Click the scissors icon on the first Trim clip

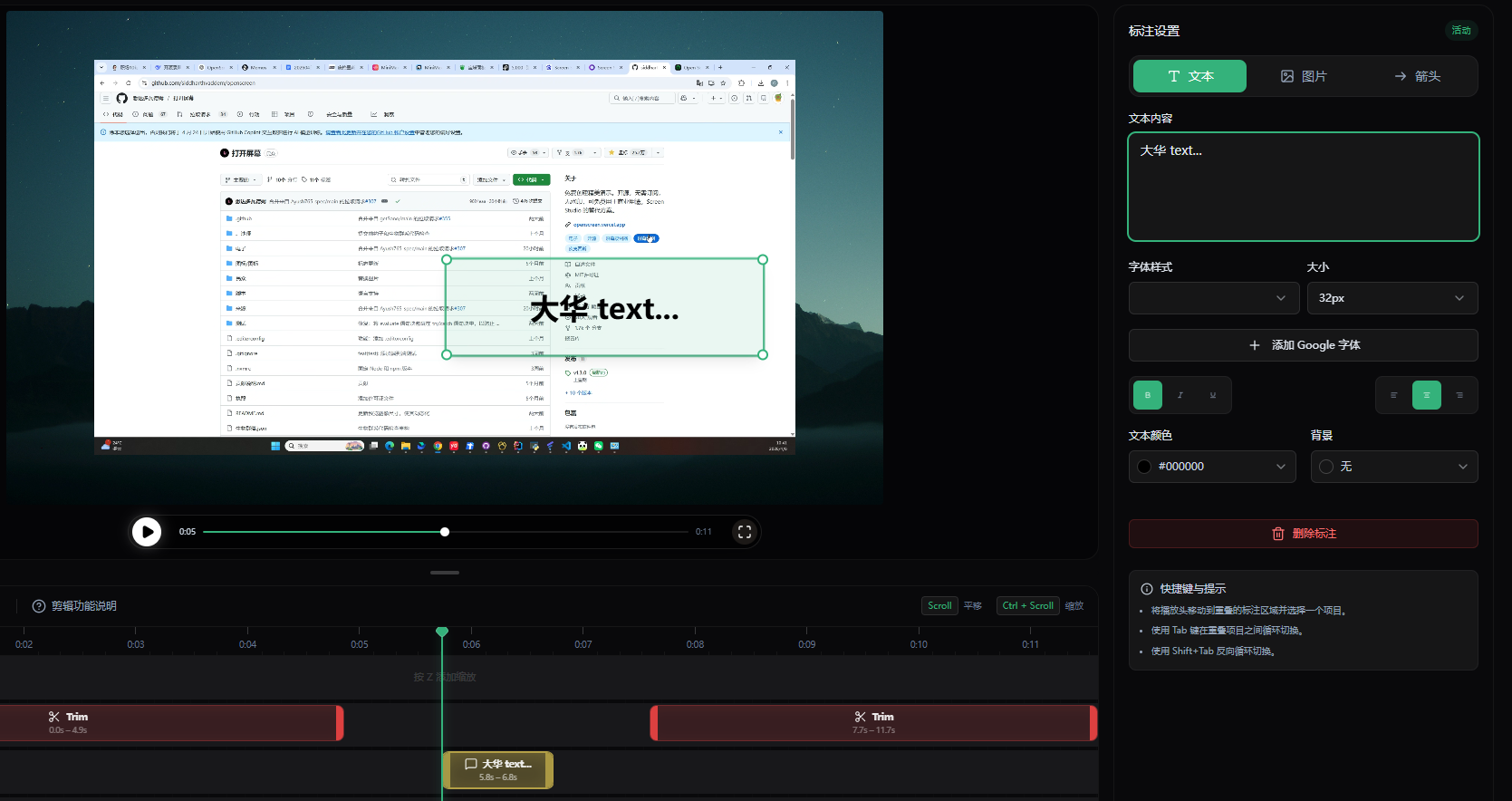pos(54,717)
